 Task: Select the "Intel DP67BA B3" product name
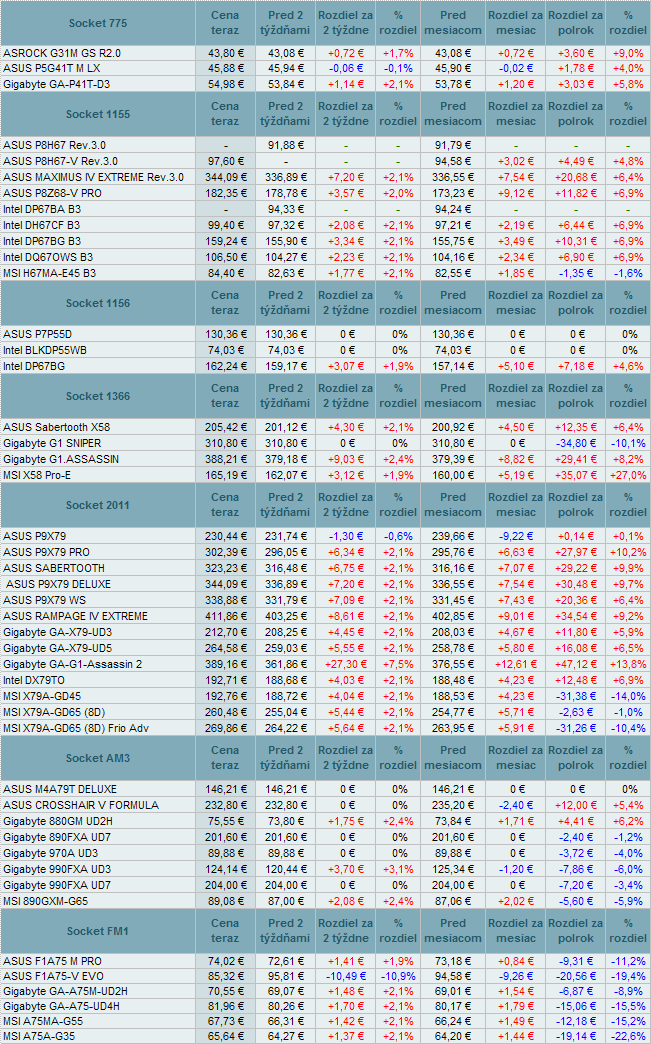pos(42,209)
